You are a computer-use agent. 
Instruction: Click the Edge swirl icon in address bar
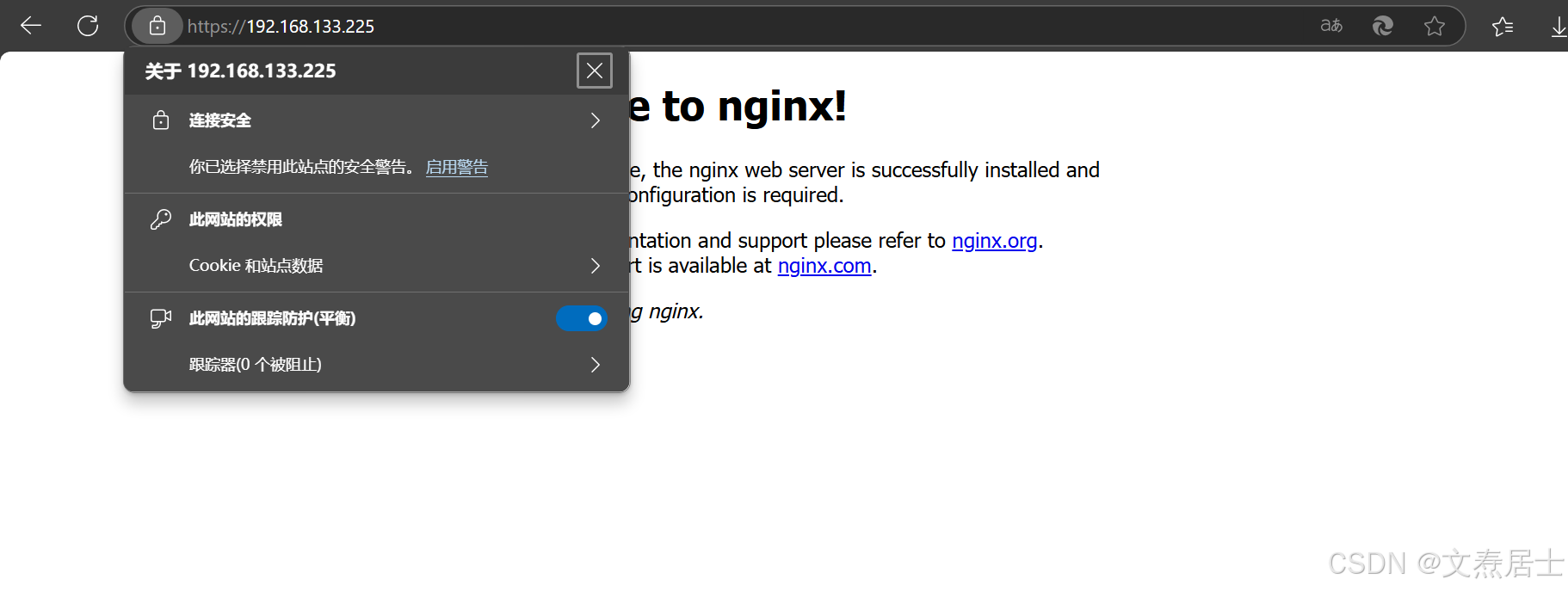point(1383,26)
